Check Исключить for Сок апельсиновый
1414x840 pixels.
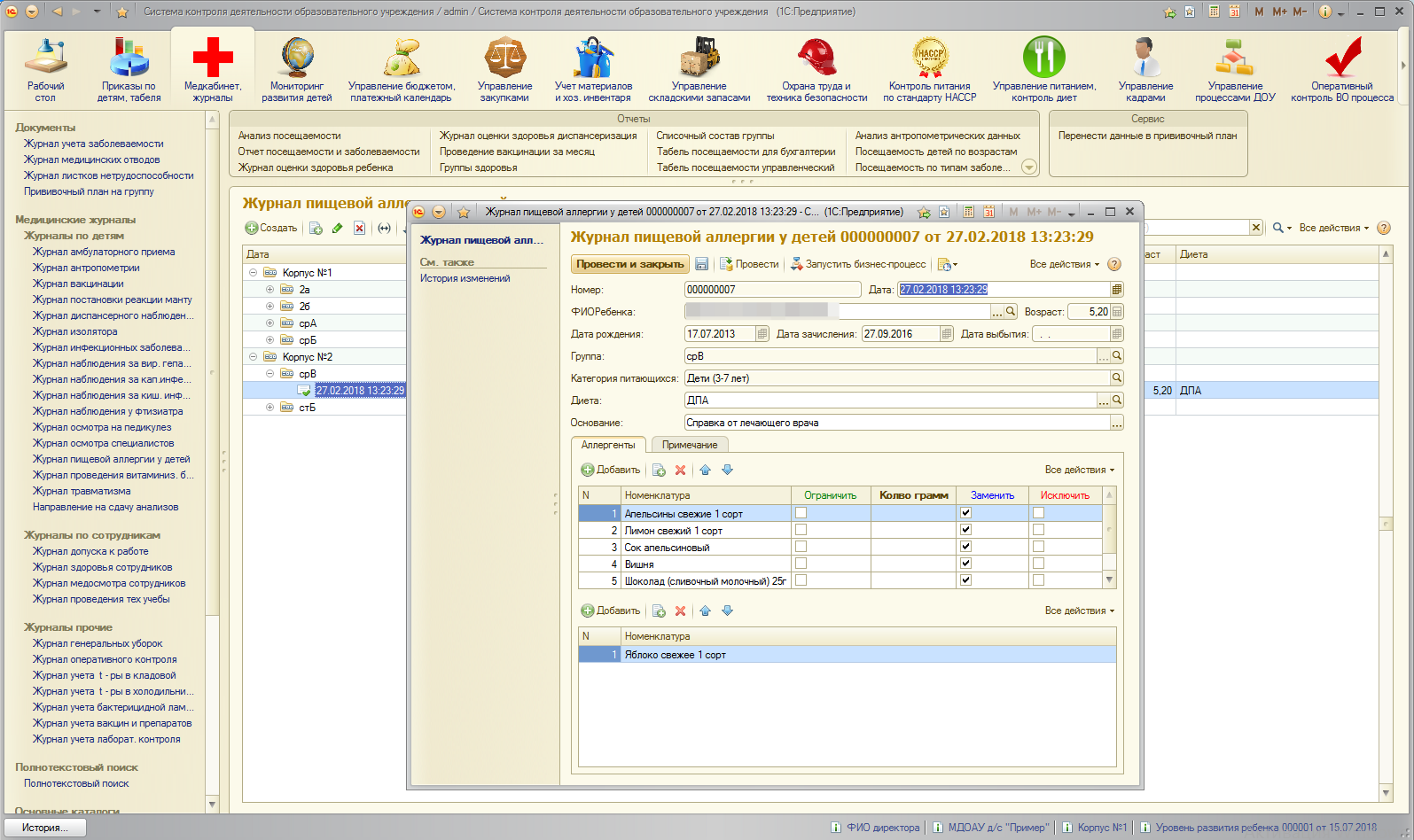(x=1039, y=547)
